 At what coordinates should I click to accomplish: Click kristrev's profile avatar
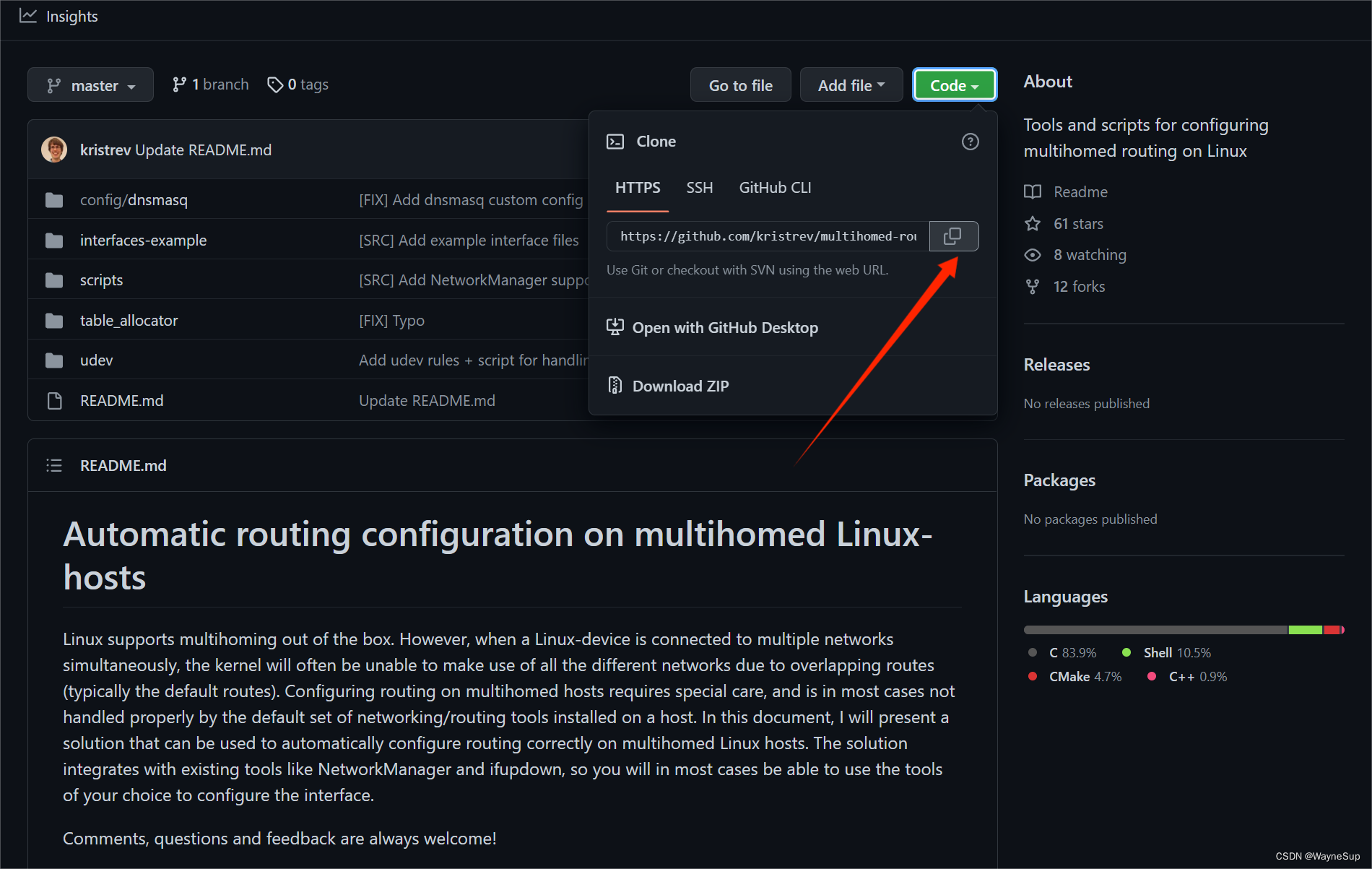tap(54, 150)
